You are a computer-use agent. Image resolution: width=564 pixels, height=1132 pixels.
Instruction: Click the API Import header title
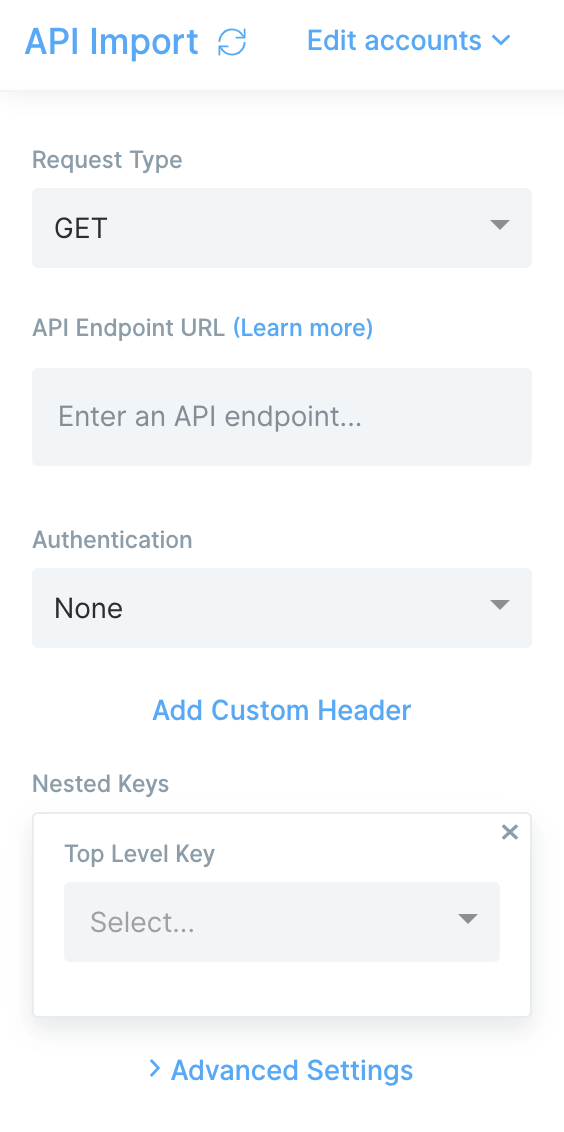111,42
